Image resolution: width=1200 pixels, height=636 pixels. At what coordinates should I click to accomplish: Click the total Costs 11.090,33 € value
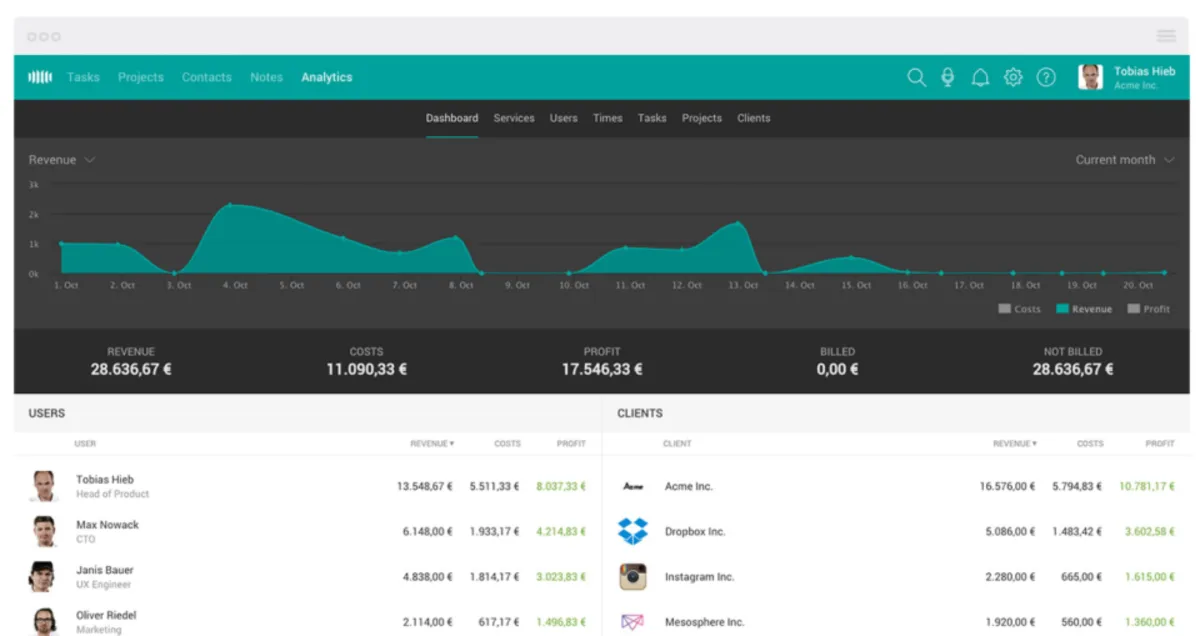(366, 369)
